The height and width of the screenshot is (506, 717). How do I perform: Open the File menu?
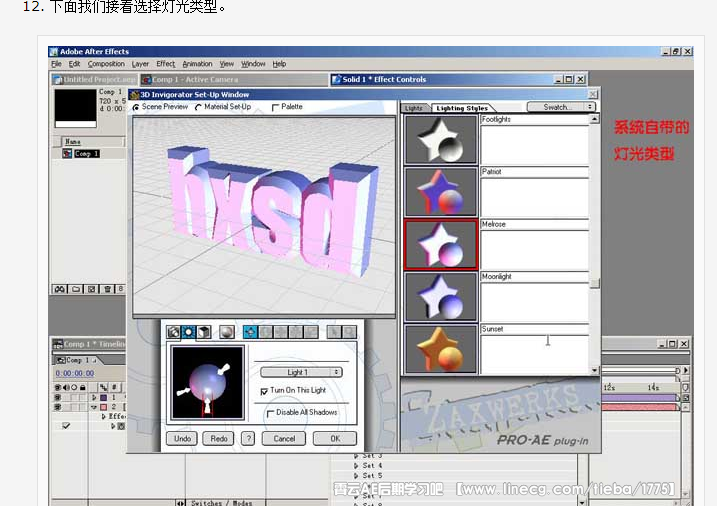56,64
